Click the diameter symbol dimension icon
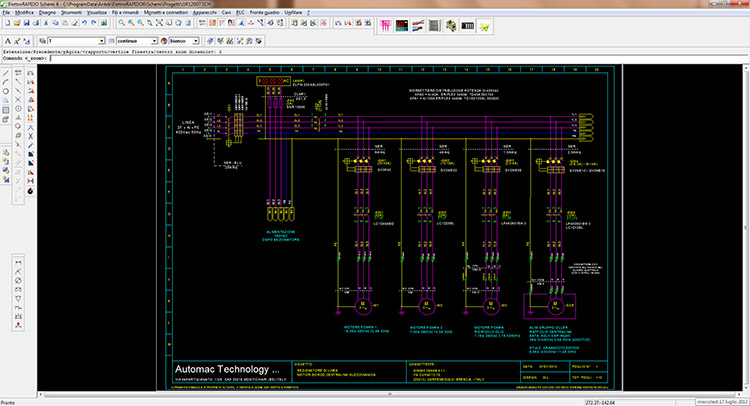The image size is (750, 406). coord(18,281)
